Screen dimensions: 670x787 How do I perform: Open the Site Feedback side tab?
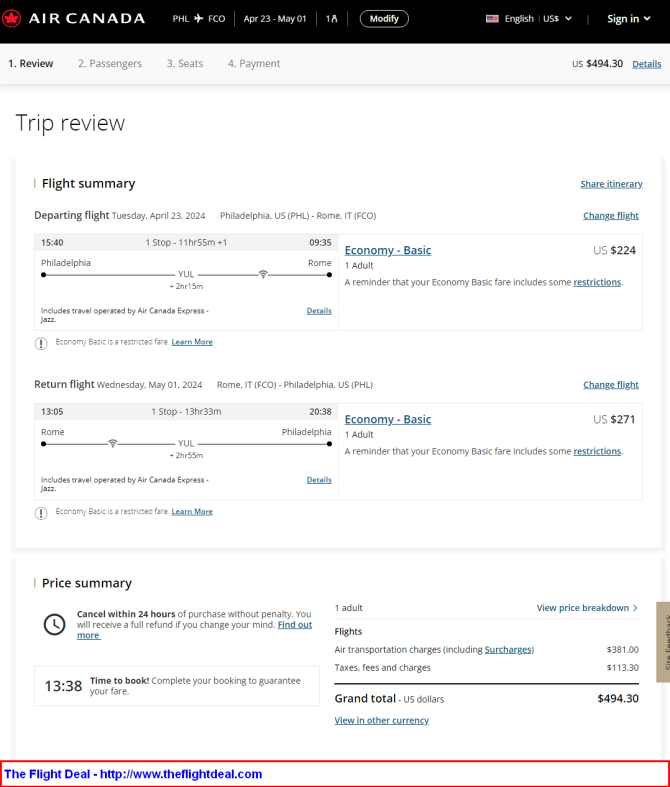663,641
